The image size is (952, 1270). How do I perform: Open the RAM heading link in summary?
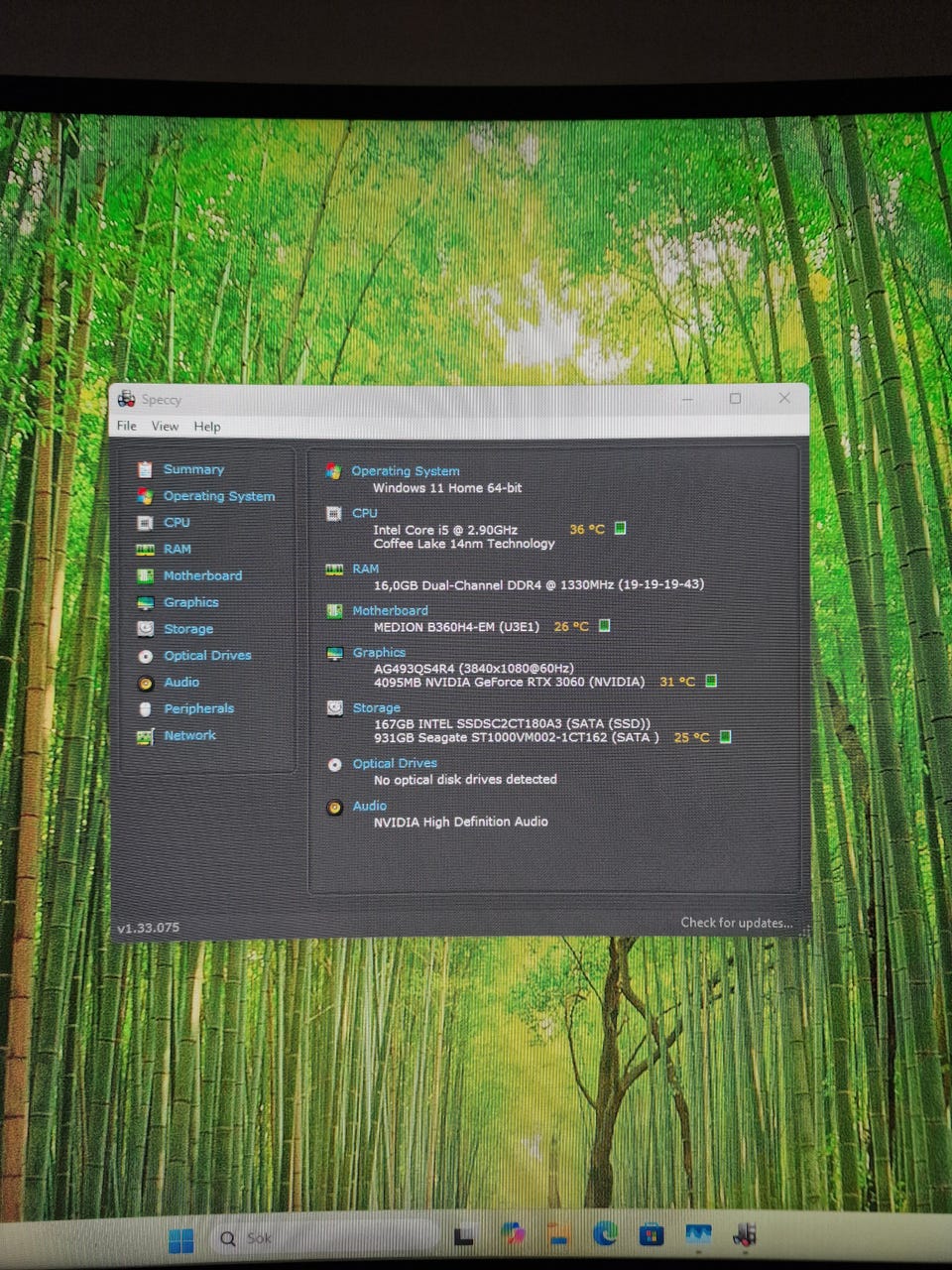point(365,569)
